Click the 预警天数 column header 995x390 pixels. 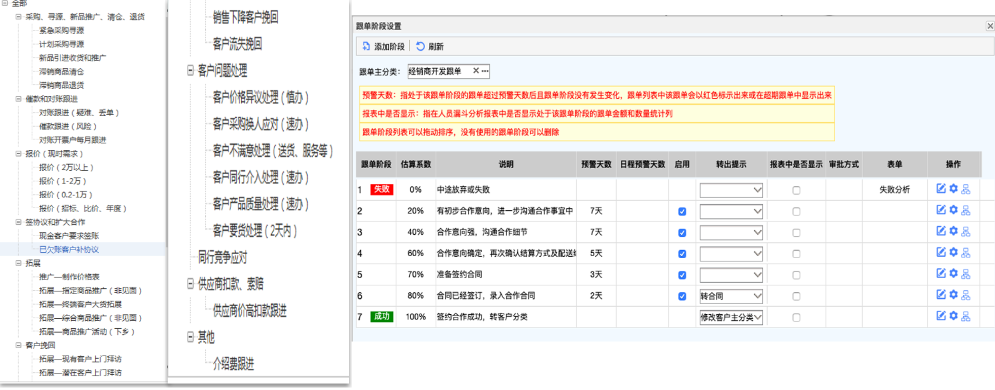(x=596, y=164)
